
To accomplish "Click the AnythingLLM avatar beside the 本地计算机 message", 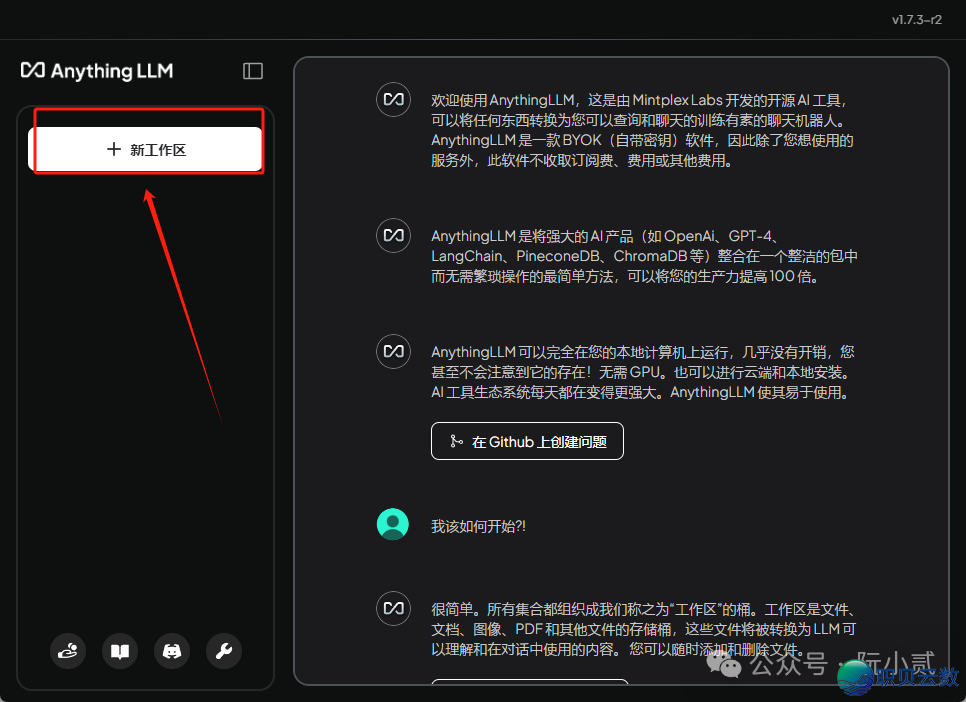I will click(393, 351).
